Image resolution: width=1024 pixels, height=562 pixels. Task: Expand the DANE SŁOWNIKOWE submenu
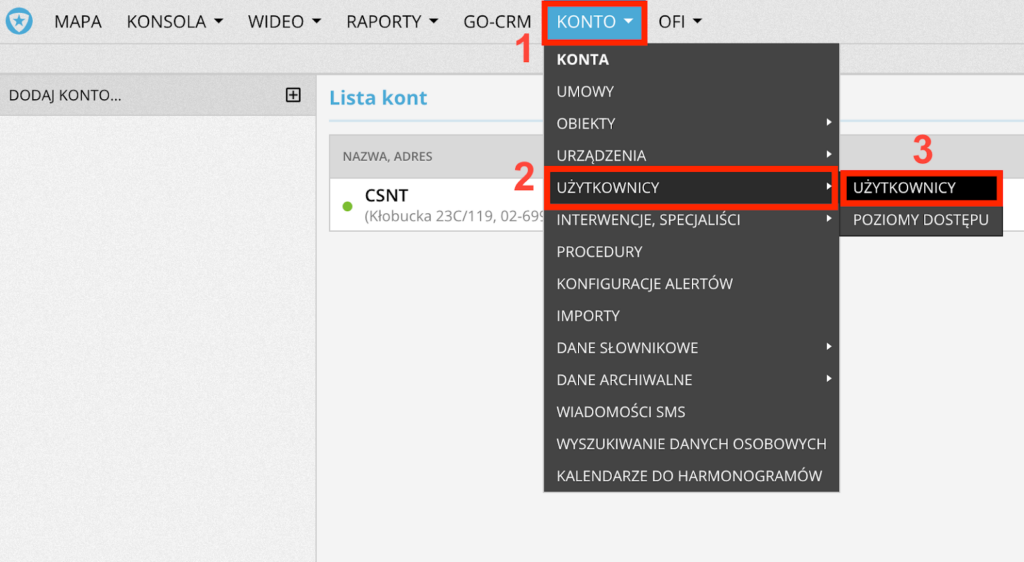tap(690, 348)
